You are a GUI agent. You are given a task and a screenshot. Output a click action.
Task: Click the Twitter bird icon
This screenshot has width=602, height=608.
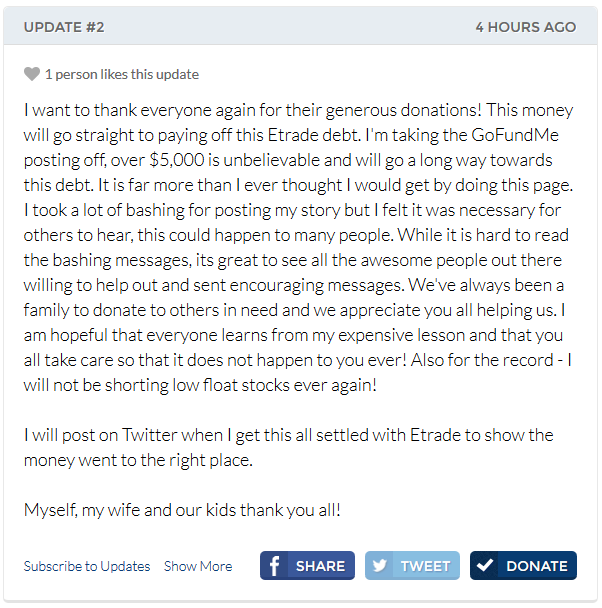pos(380,566)
